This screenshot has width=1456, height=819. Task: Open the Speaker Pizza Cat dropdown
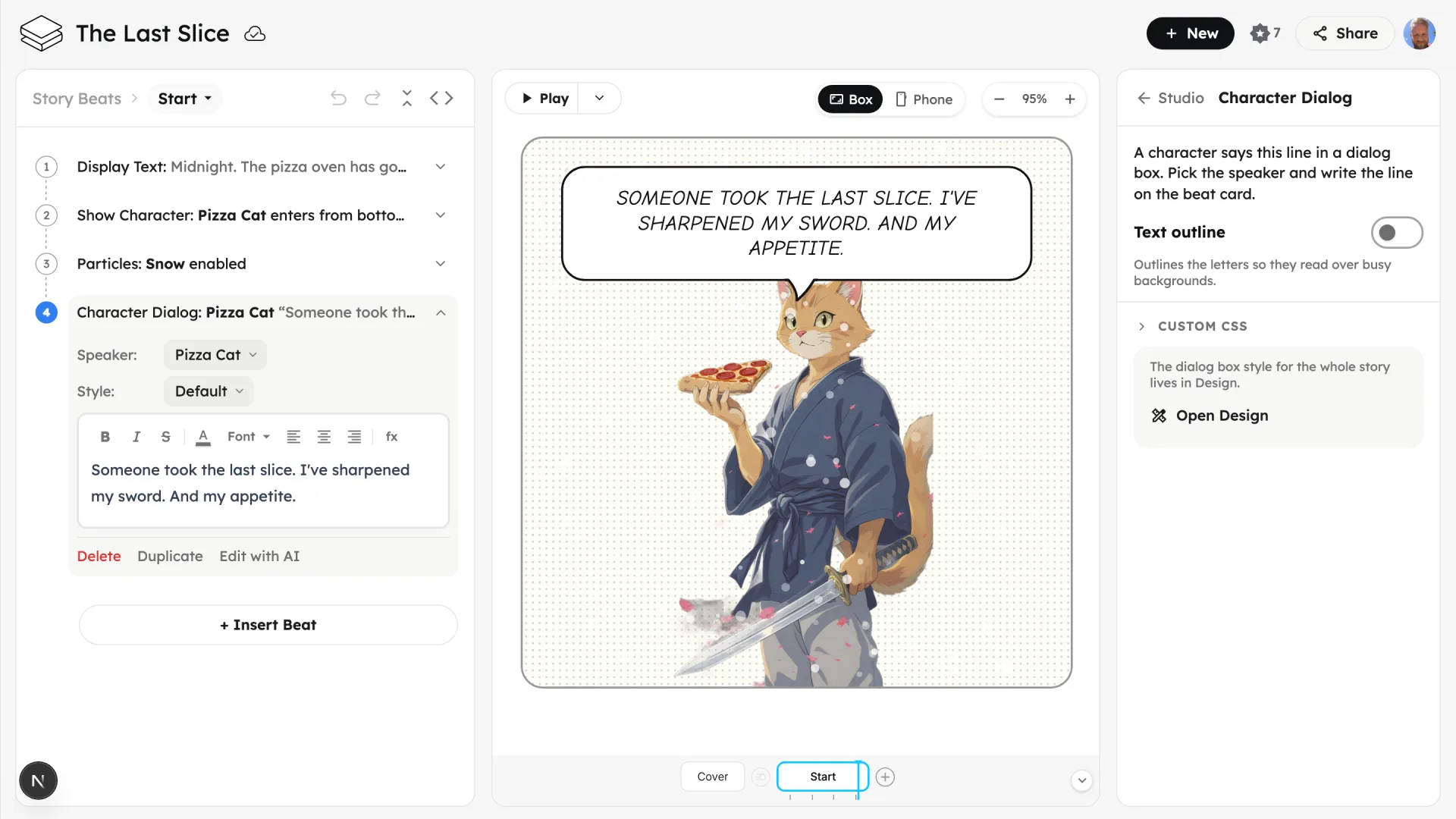coord(215,355)
